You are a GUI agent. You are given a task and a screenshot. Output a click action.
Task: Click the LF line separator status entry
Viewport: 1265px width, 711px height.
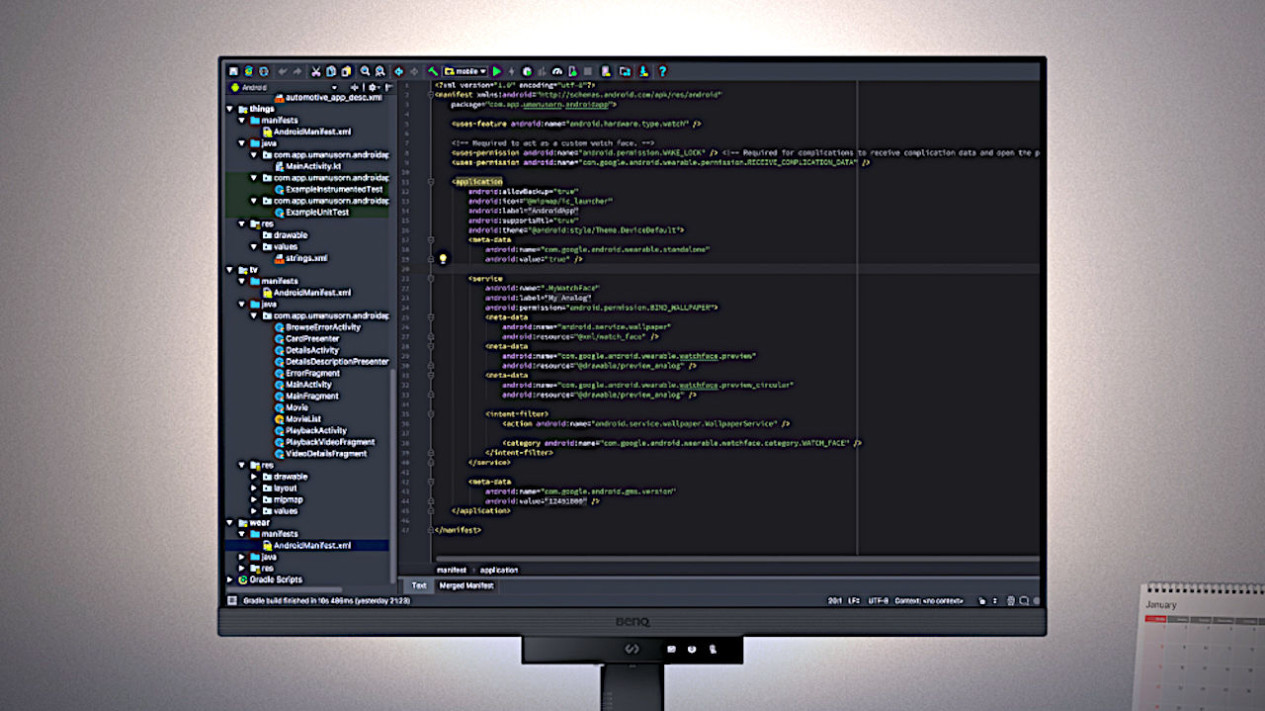(x=853, y=601)
